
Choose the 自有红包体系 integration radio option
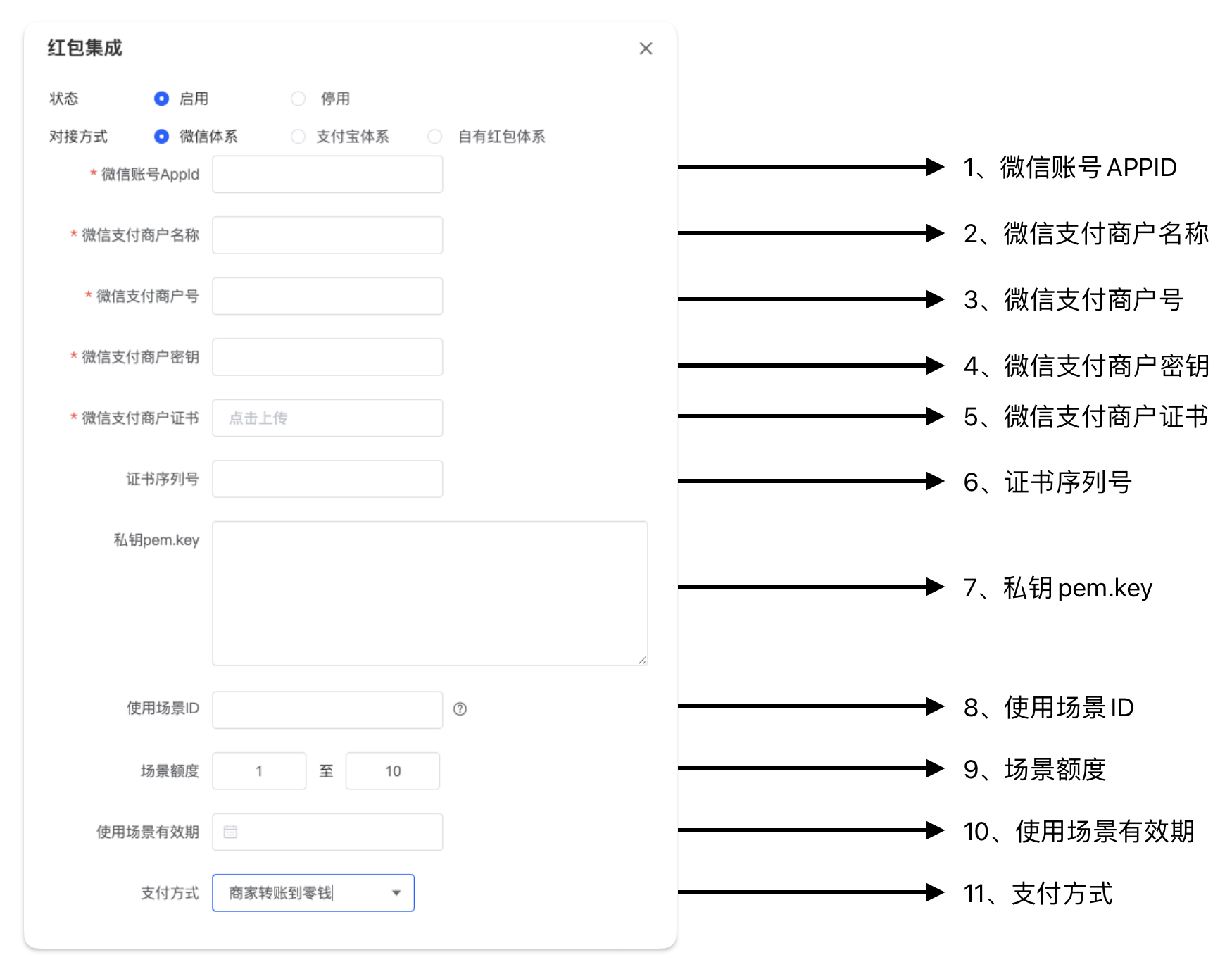(x=435, y=137)
